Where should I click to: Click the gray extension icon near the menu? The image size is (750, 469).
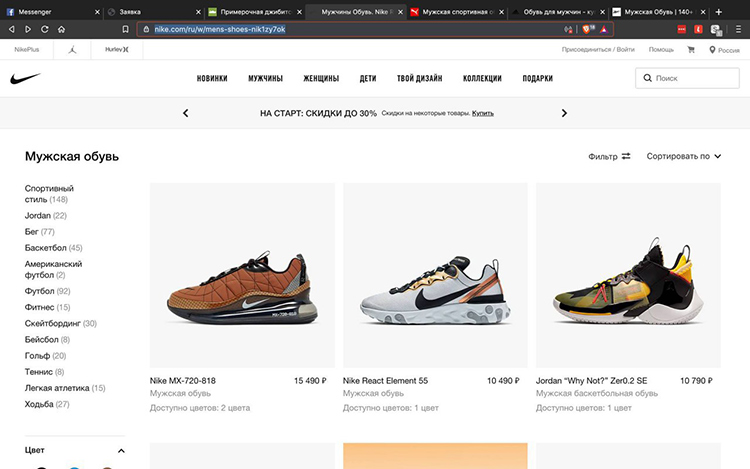click(716, 30)
